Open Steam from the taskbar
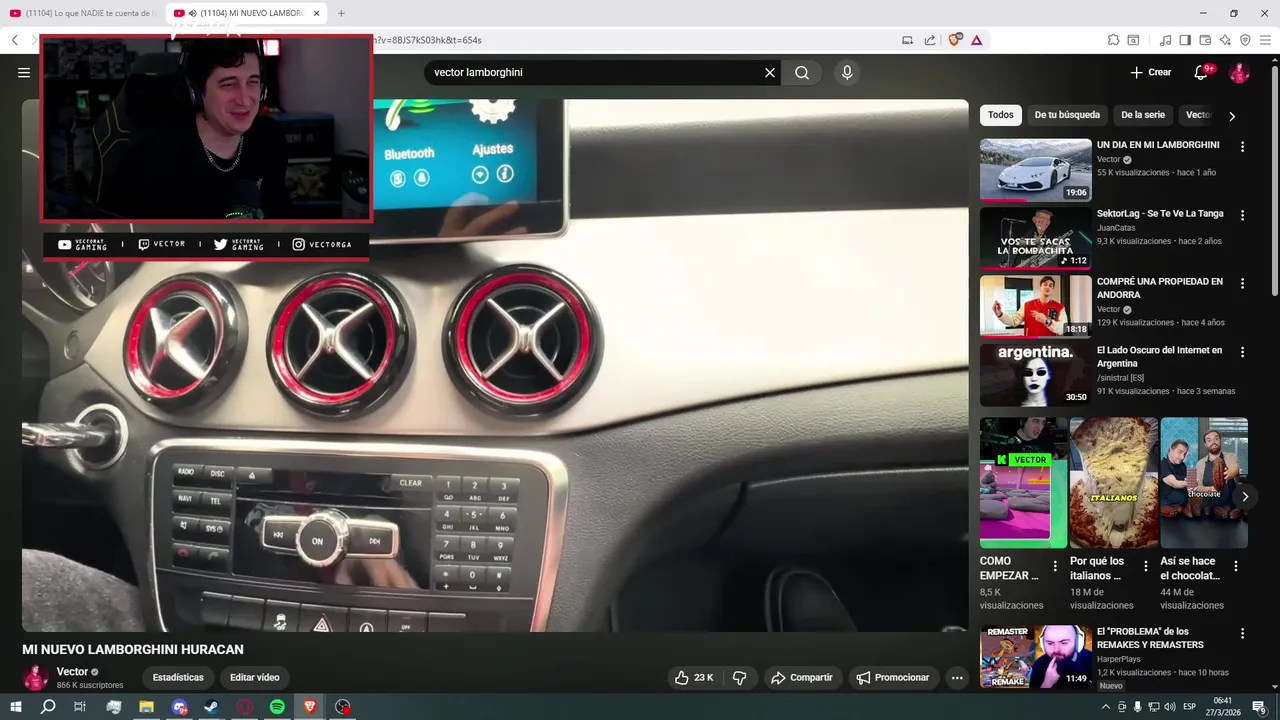 point(212,707)
